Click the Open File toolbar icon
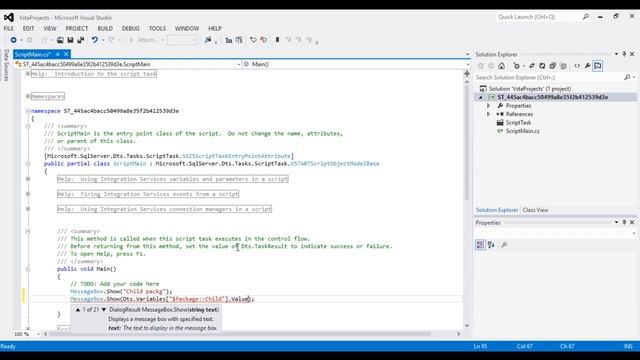640x360 pixels. click(60, 40)
